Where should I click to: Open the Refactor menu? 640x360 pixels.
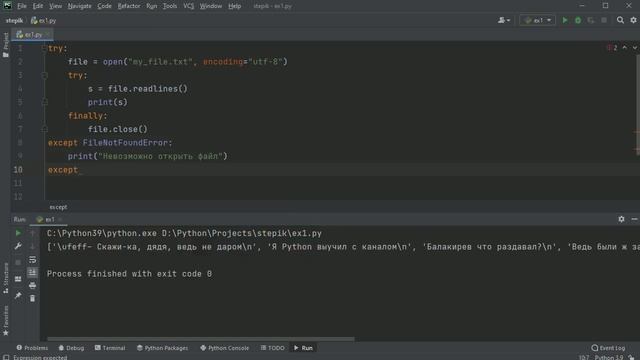(129, 6)
